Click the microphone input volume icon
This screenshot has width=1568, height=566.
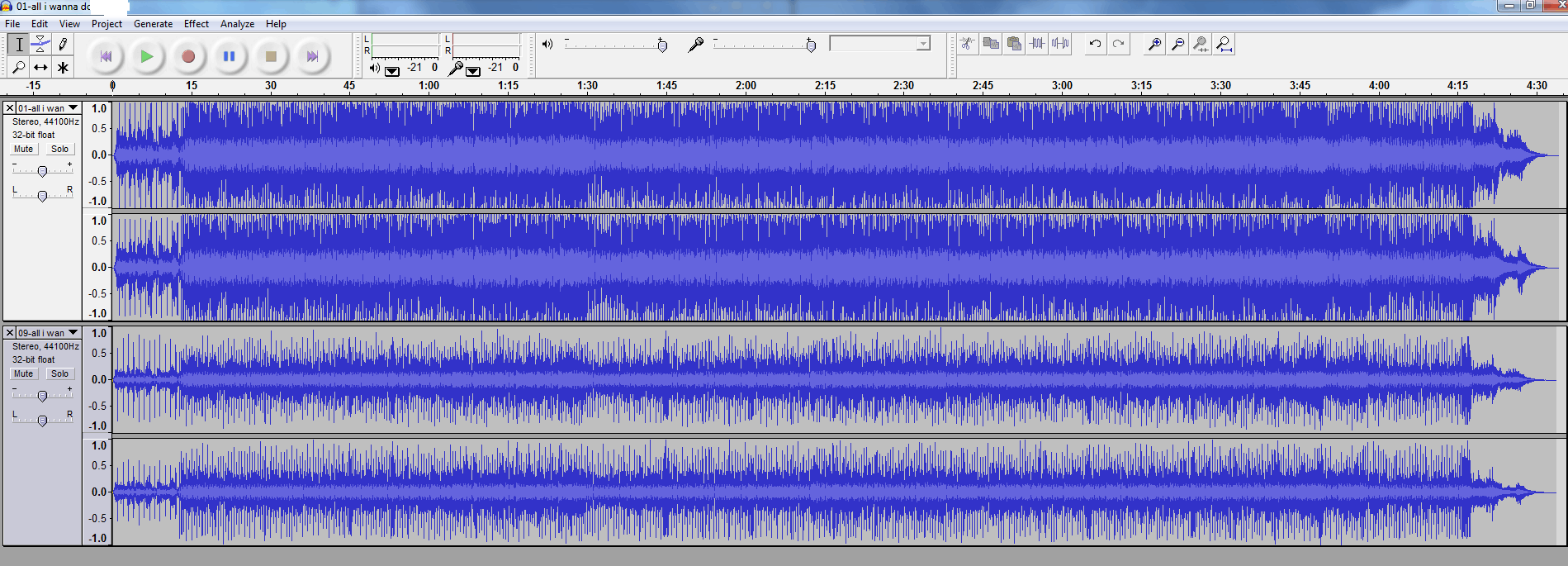coord(696,44)
